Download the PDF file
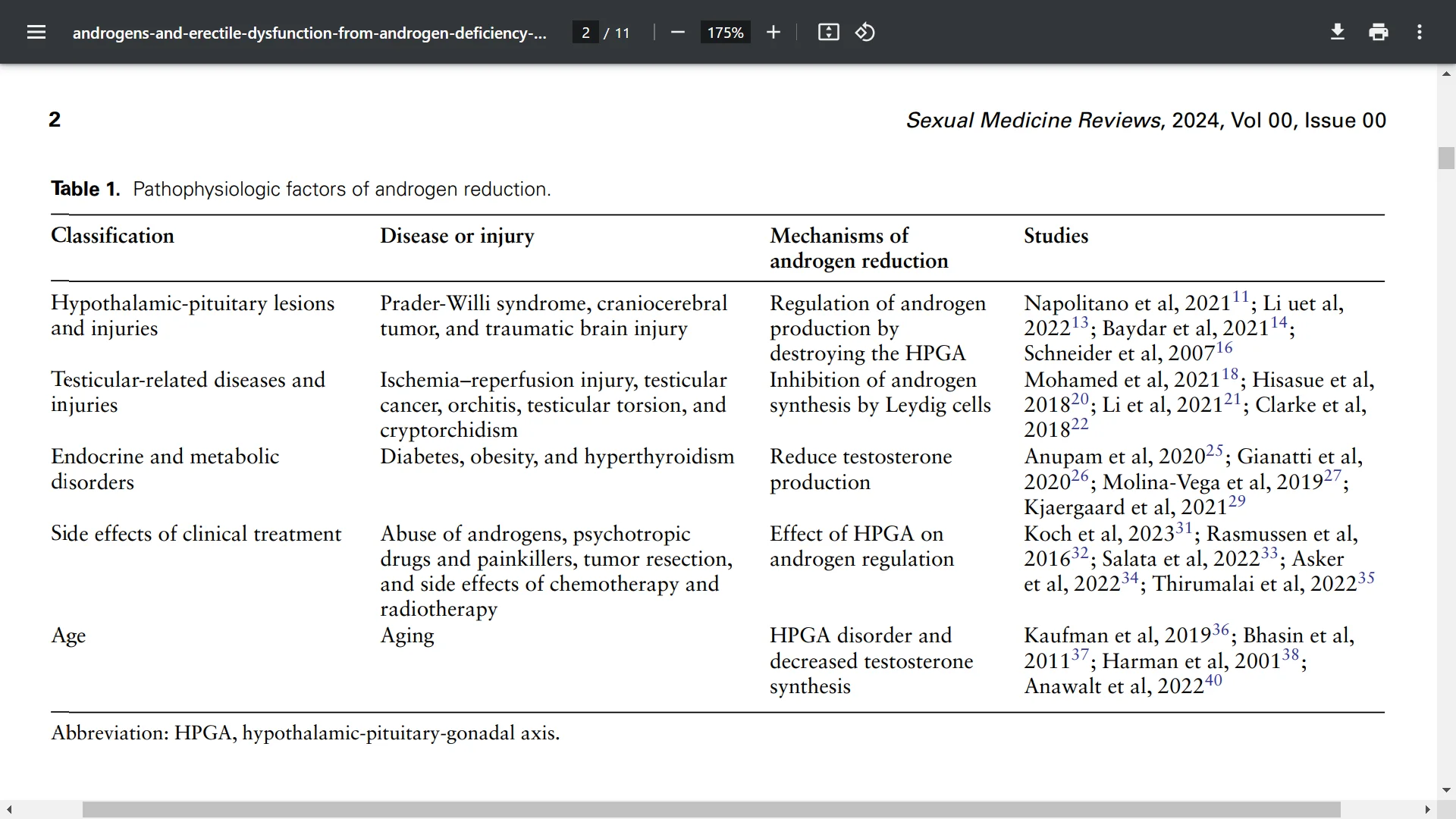This screenshot has width=1456, height=819. (x=1338, y=32)
